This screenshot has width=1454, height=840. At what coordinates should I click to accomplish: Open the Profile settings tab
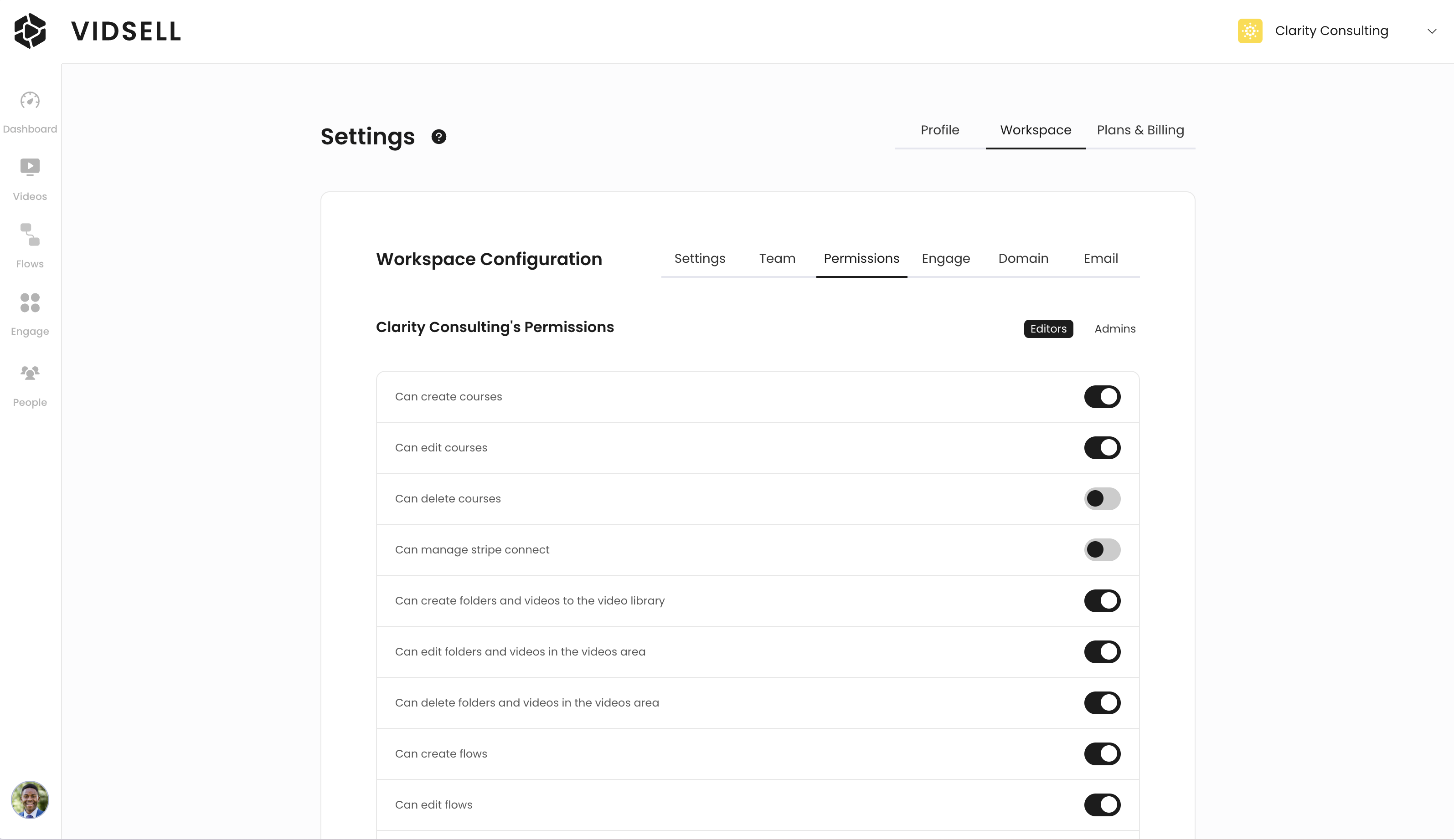point(939,130)
